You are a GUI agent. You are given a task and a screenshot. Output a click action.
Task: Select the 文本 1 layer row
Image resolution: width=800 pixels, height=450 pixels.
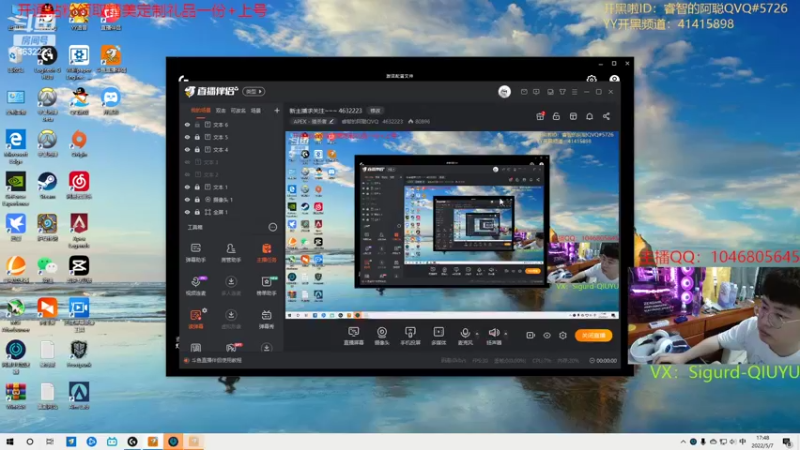(x=233, y=187)
